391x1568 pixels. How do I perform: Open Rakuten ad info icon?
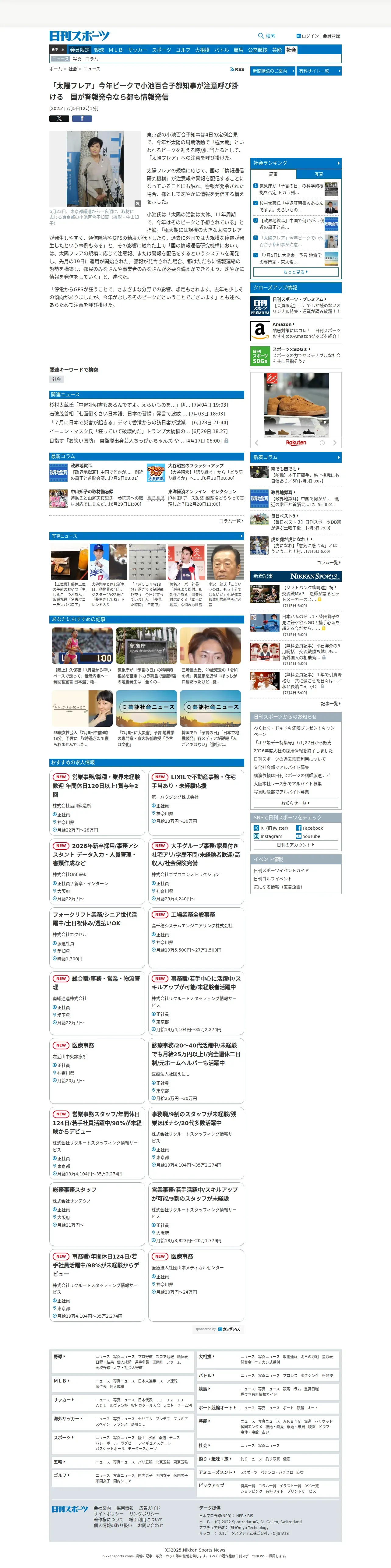322,443
